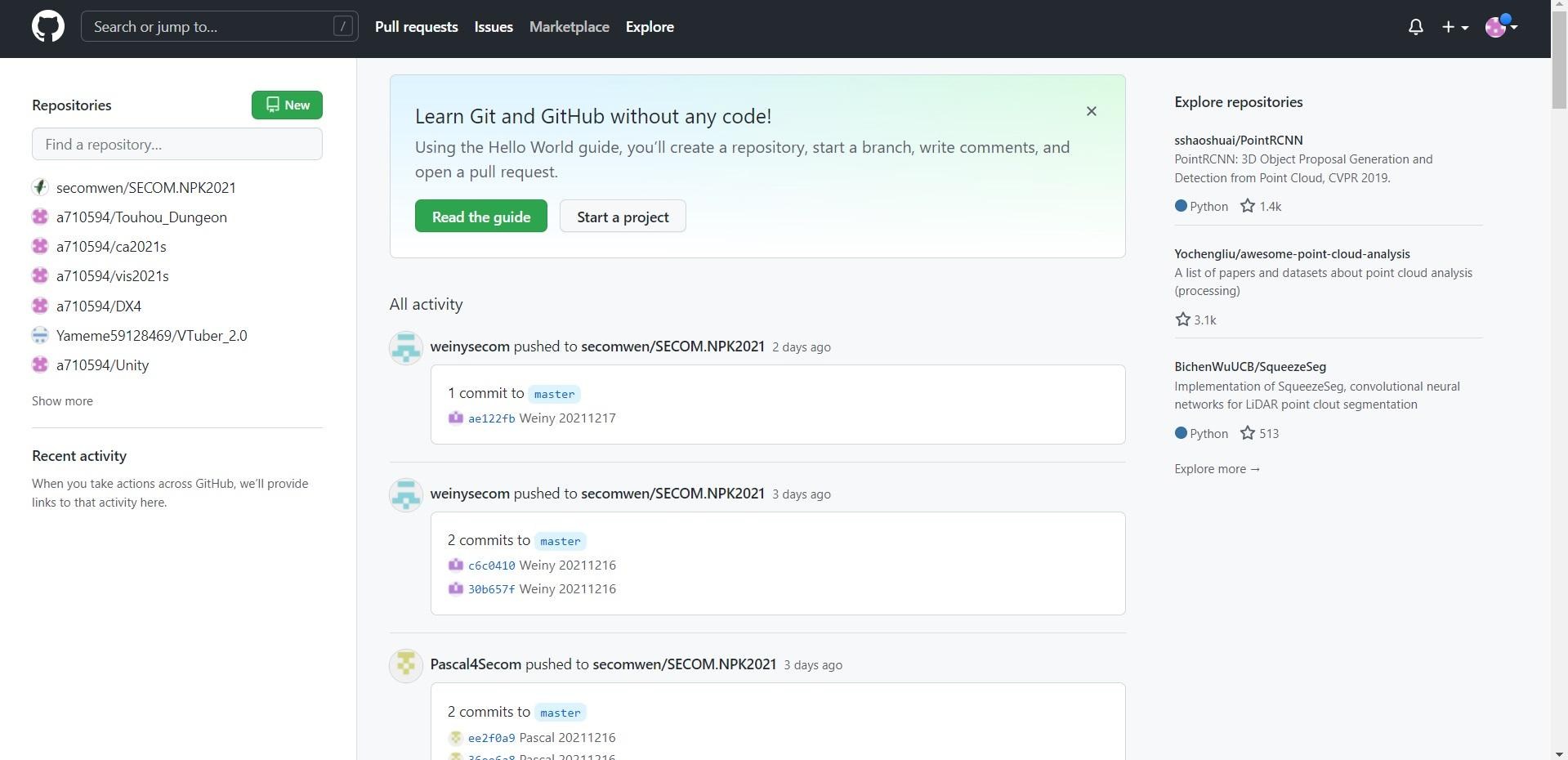The height and width of the screenshot is (760, 1568).
Task: Open commit ae122fb
Action: [x=492, y=418]
